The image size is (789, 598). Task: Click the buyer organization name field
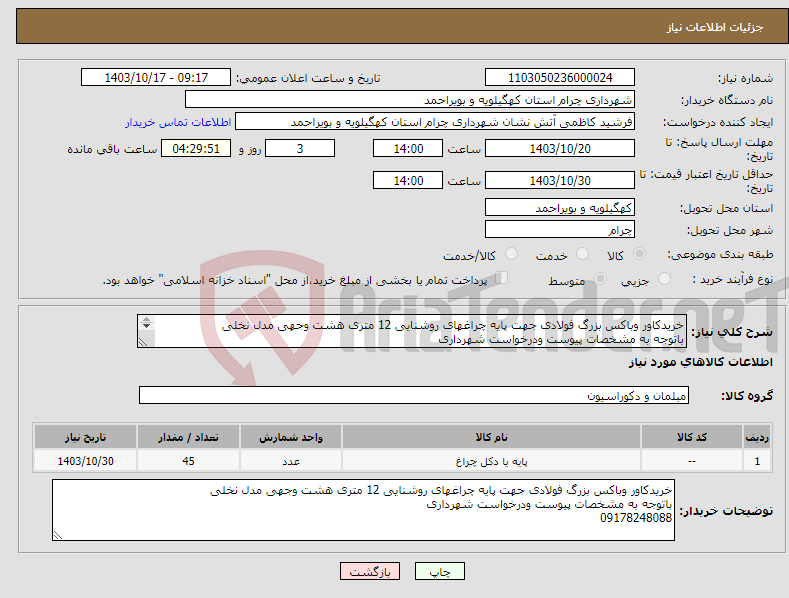point(410,100)
